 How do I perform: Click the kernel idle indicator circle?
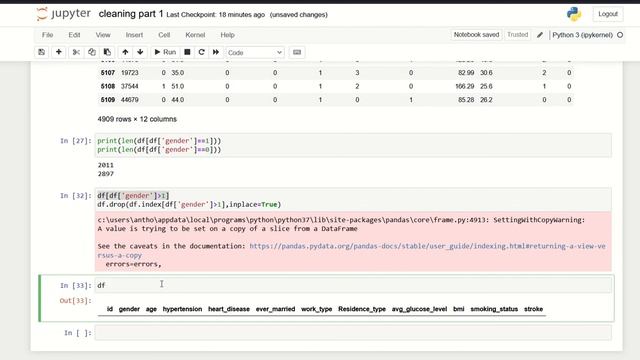tap(620, 35)
